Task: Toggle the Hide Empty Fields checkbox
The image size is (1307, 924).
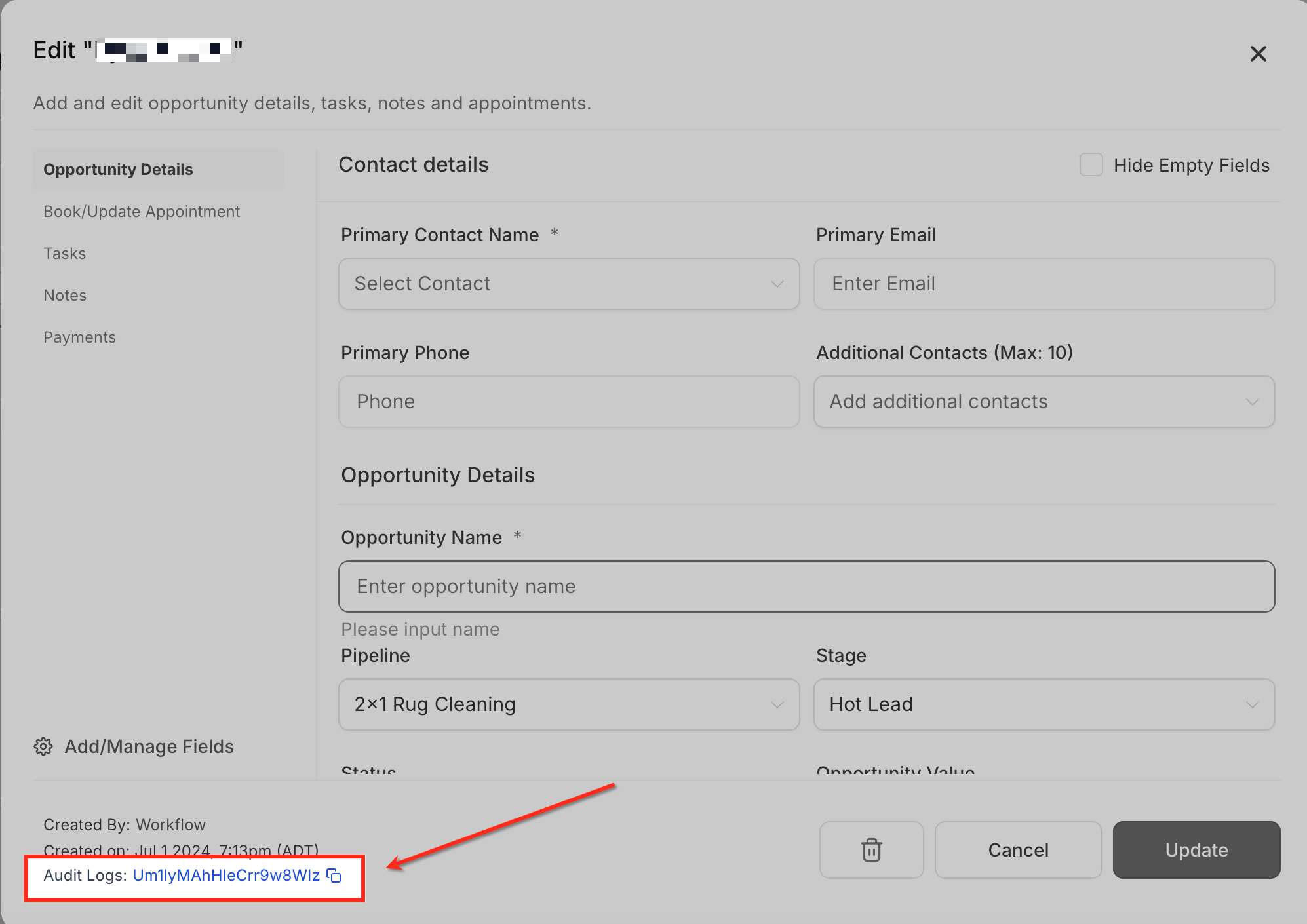Action: pyautogui.click(x=1091, y=165)
